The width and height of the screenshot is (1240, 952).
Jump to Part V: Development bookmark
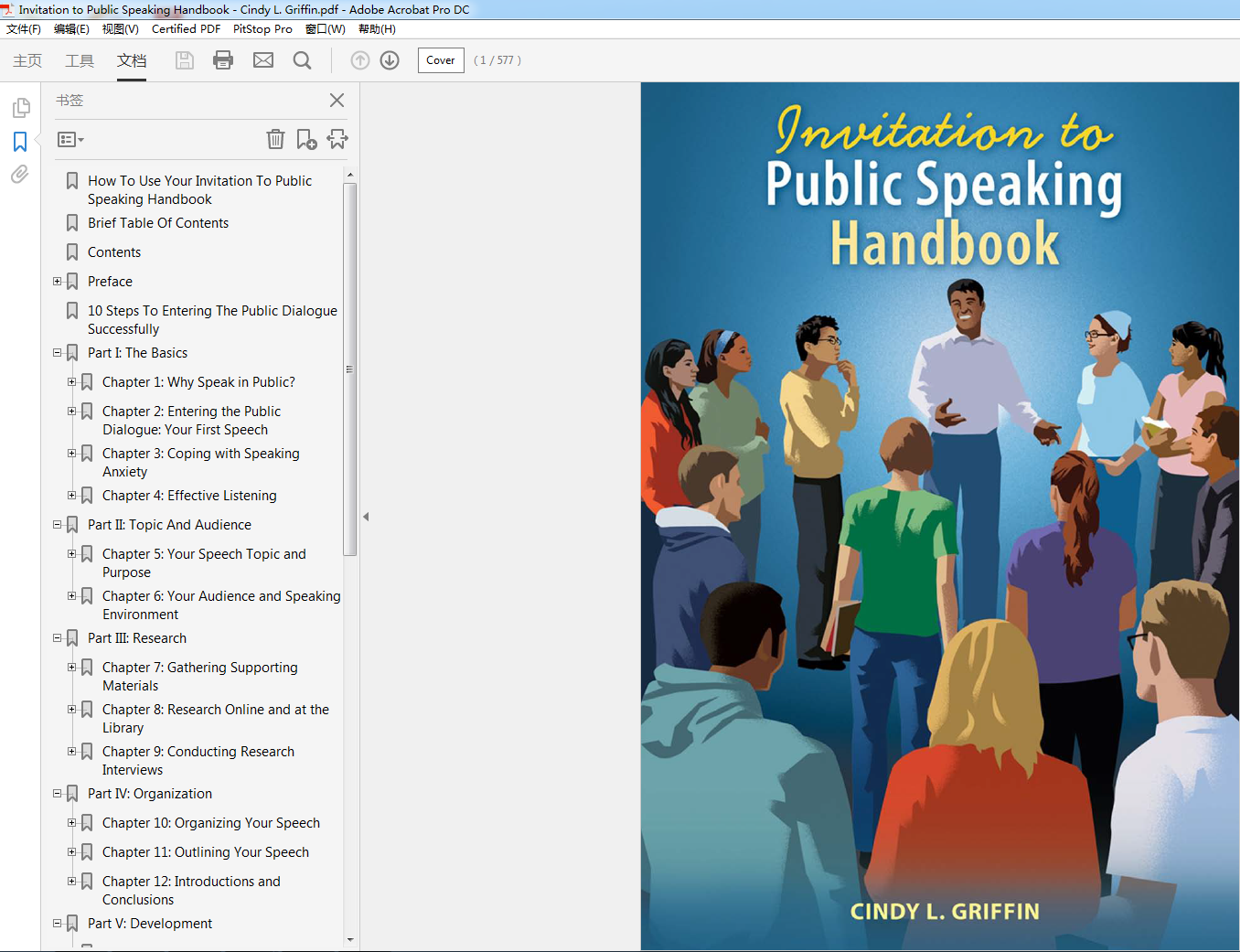(x=150, y=924)
